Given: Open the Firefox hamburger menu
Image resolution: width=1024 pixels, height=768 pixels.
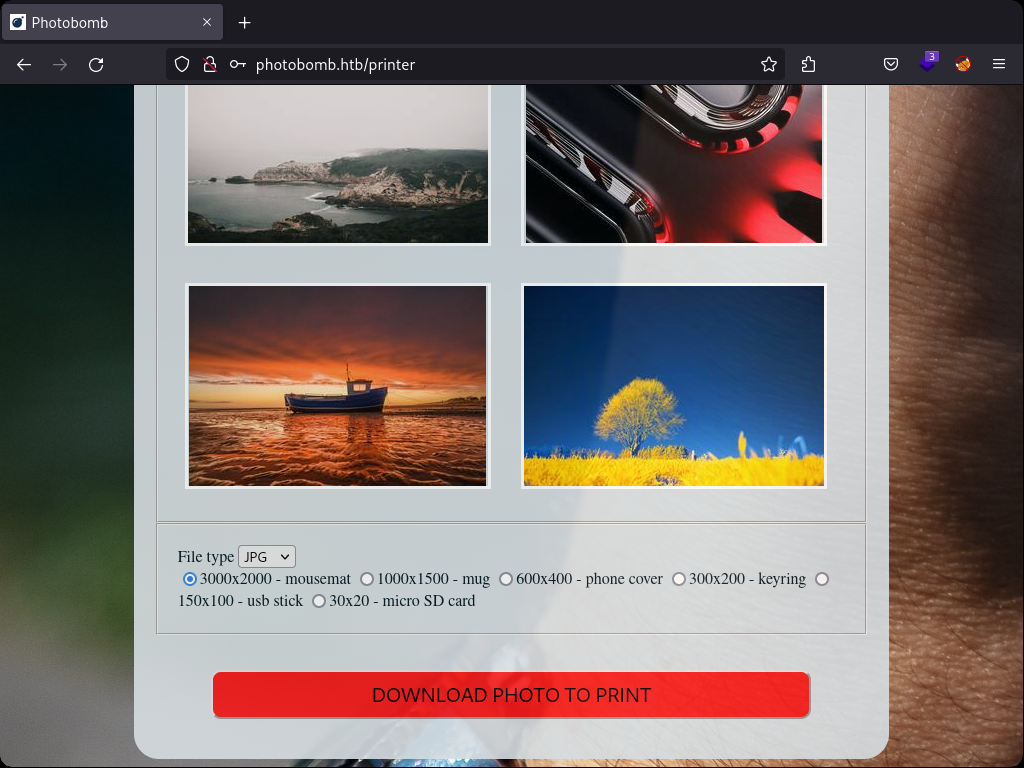Looking at the screenshot, I should click(998, 64).
